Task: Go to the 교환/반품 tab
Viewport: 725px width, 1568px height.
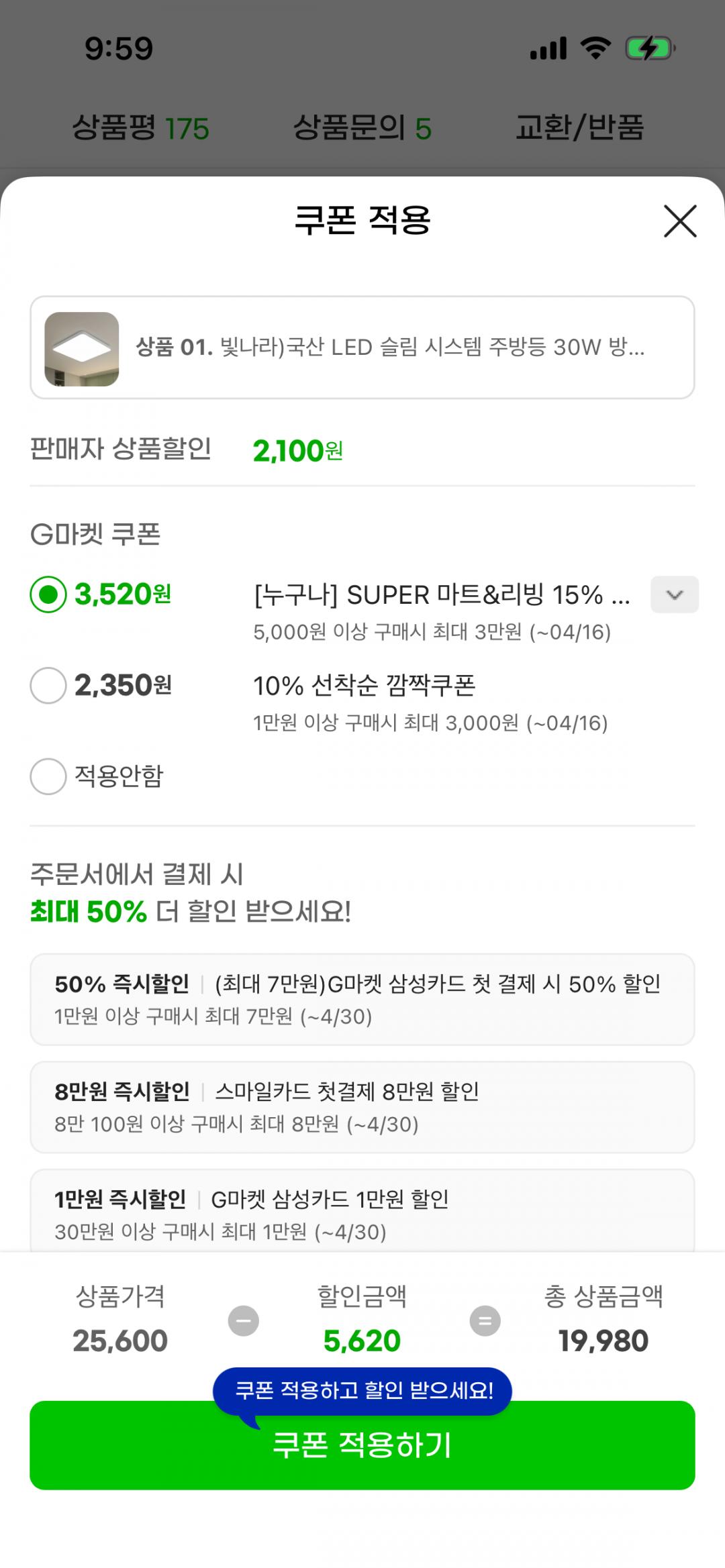Action: (x=579, y=127)
